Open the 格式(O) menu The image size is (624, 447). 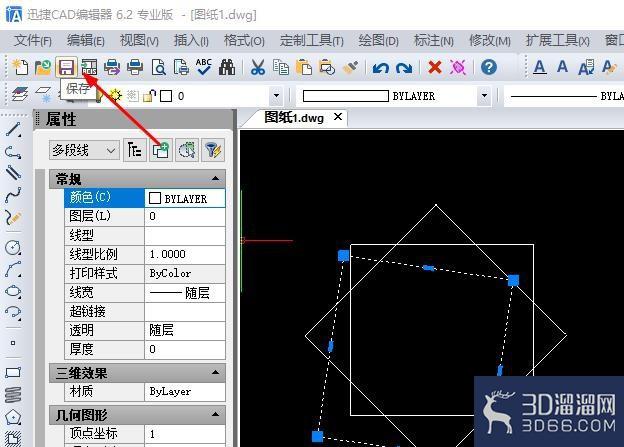(x=244, y=40)
